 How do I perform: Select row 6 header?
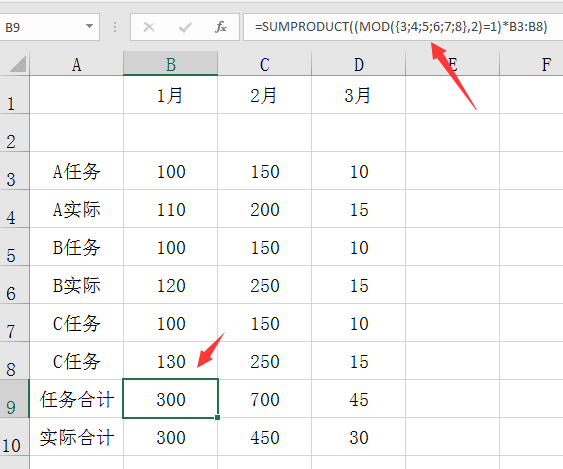click(x=14, y=285)
